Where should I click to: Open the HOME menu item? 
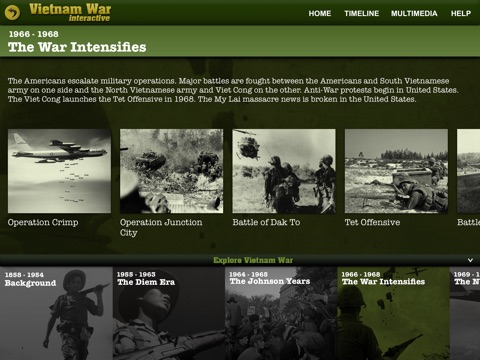[320, 14]
